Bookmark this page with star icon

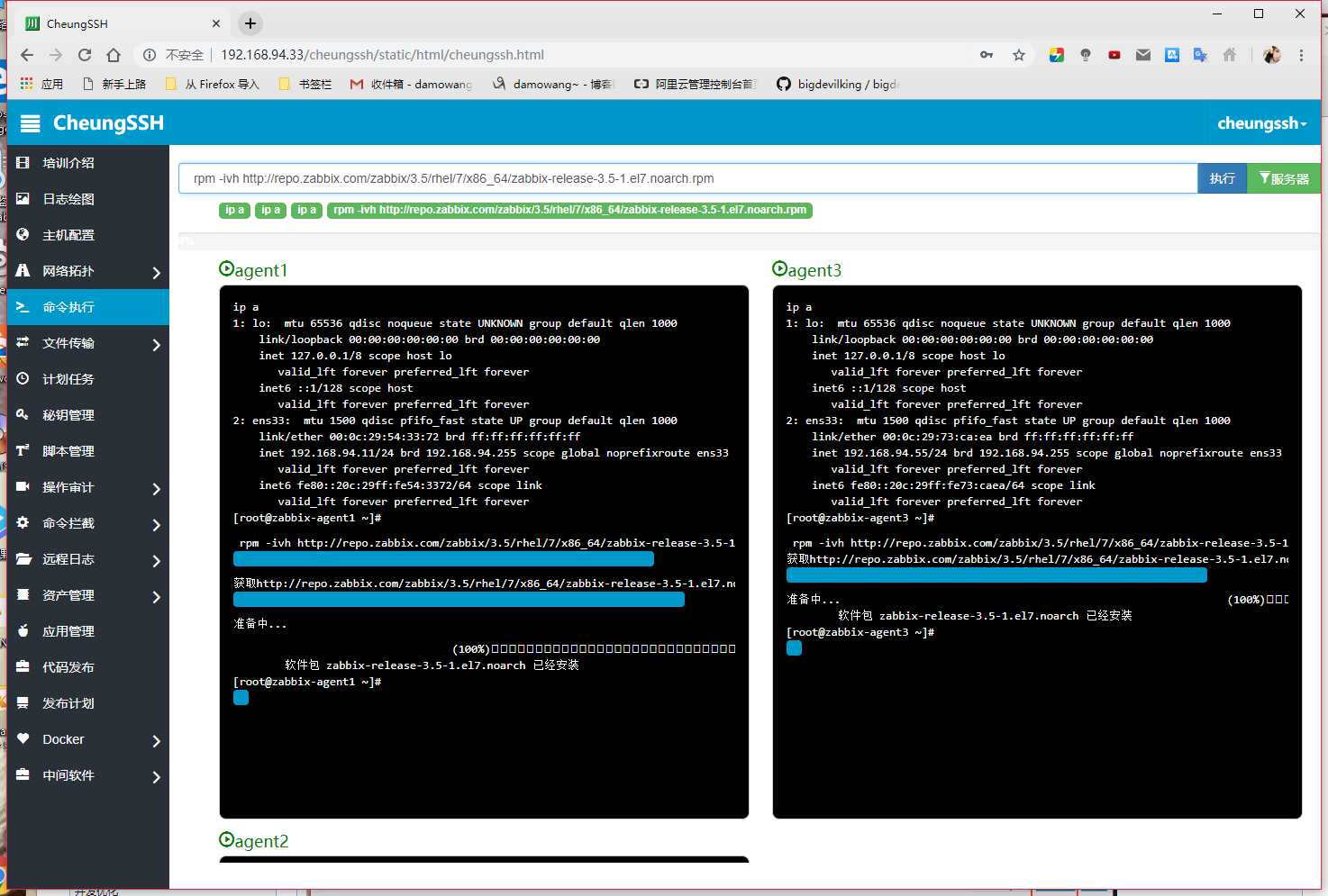coord(1019,55)
